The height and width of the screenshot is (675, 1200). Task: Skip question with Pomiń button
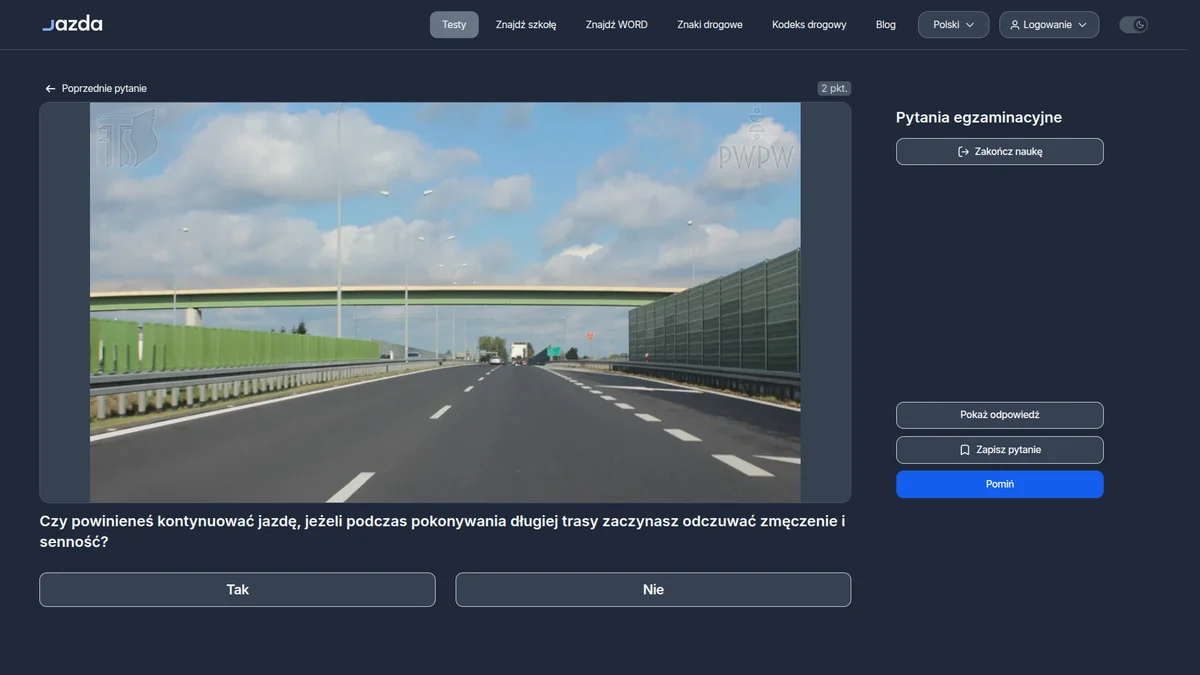pos(1000,484)
